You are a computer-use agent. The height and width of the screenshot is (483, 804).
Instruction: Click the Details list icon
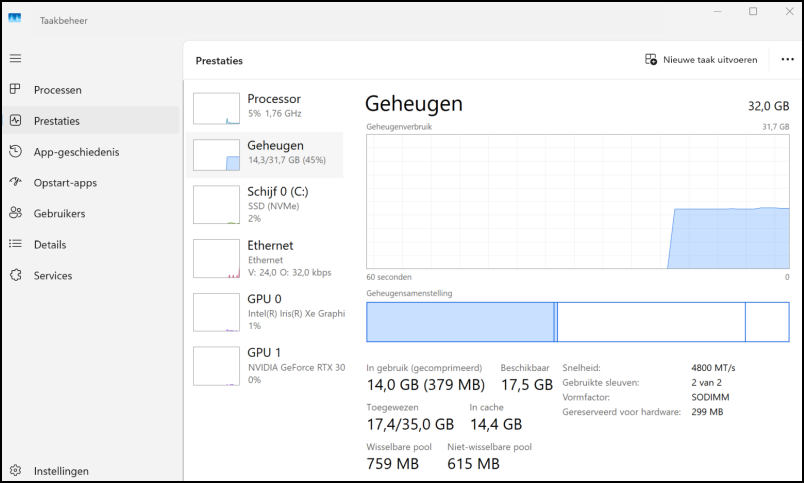[15, 244]
